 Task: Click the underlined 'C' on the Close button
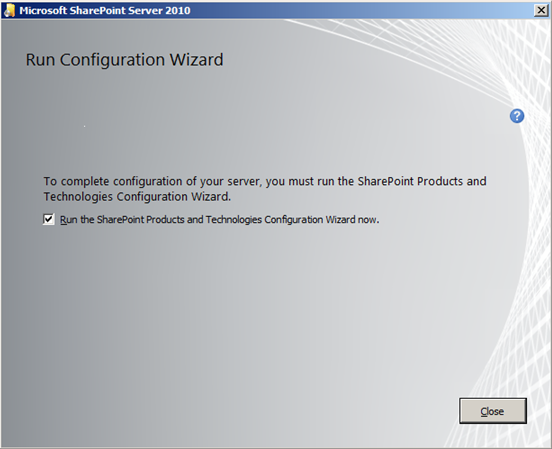(x=484, y=411)
